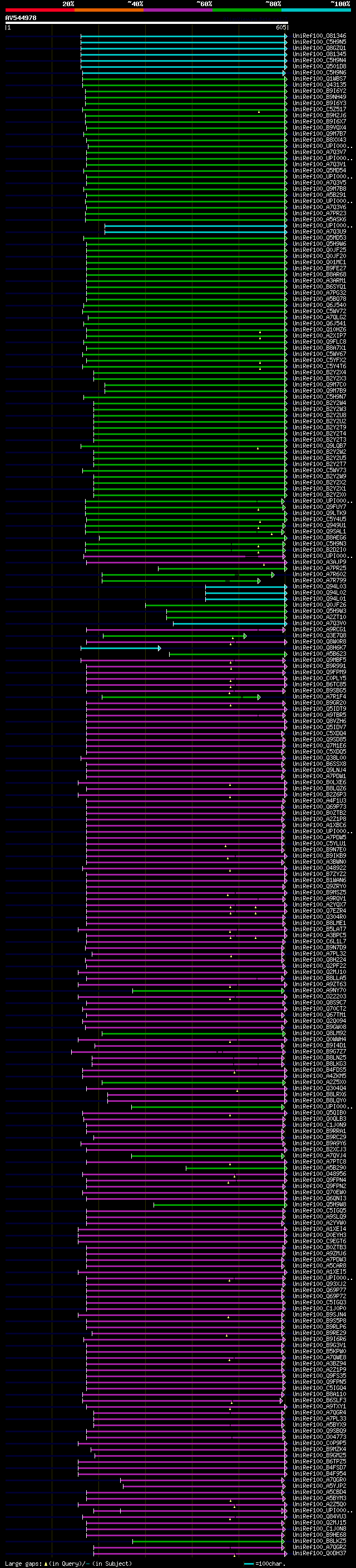
Task: Select hit UniRef100_A7Q3V0
Action: 319,623
